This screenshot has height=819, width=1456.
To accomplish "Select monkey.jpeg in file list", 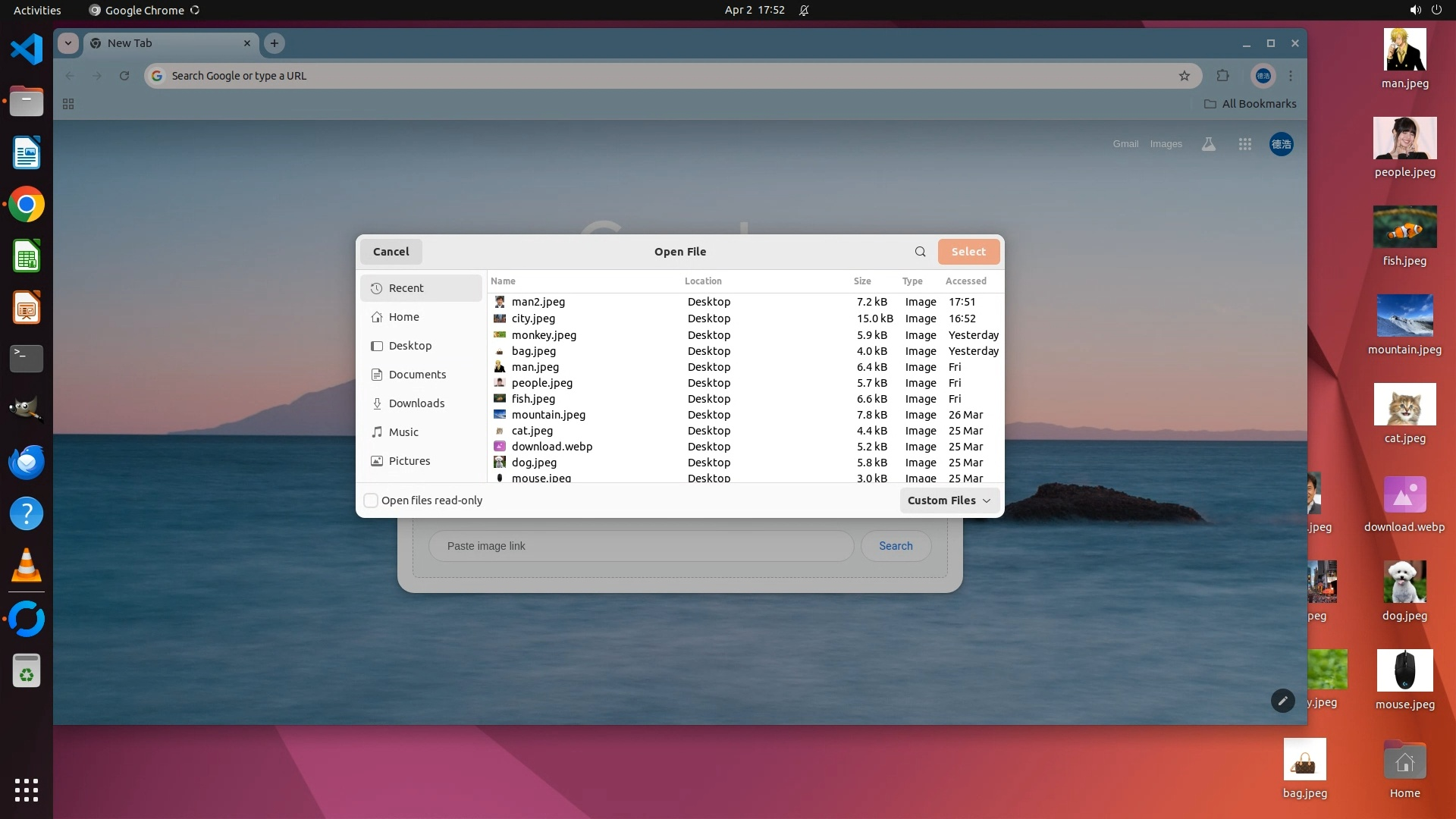I will [544, 335].
